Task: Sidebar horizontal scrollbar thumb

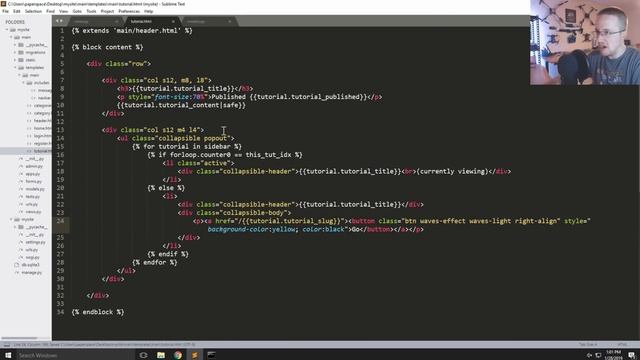Action: 19,338
